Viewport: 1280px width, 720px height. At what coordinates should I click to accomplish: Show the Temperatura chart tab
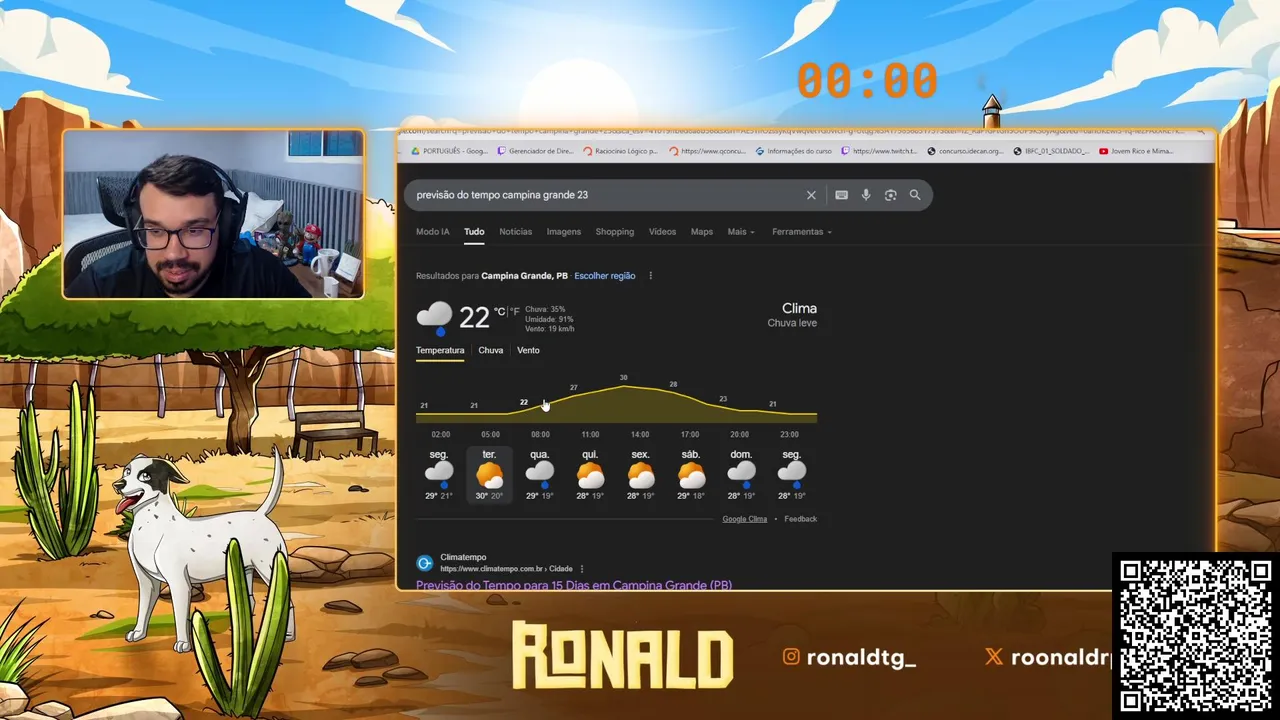coord(440,350)
